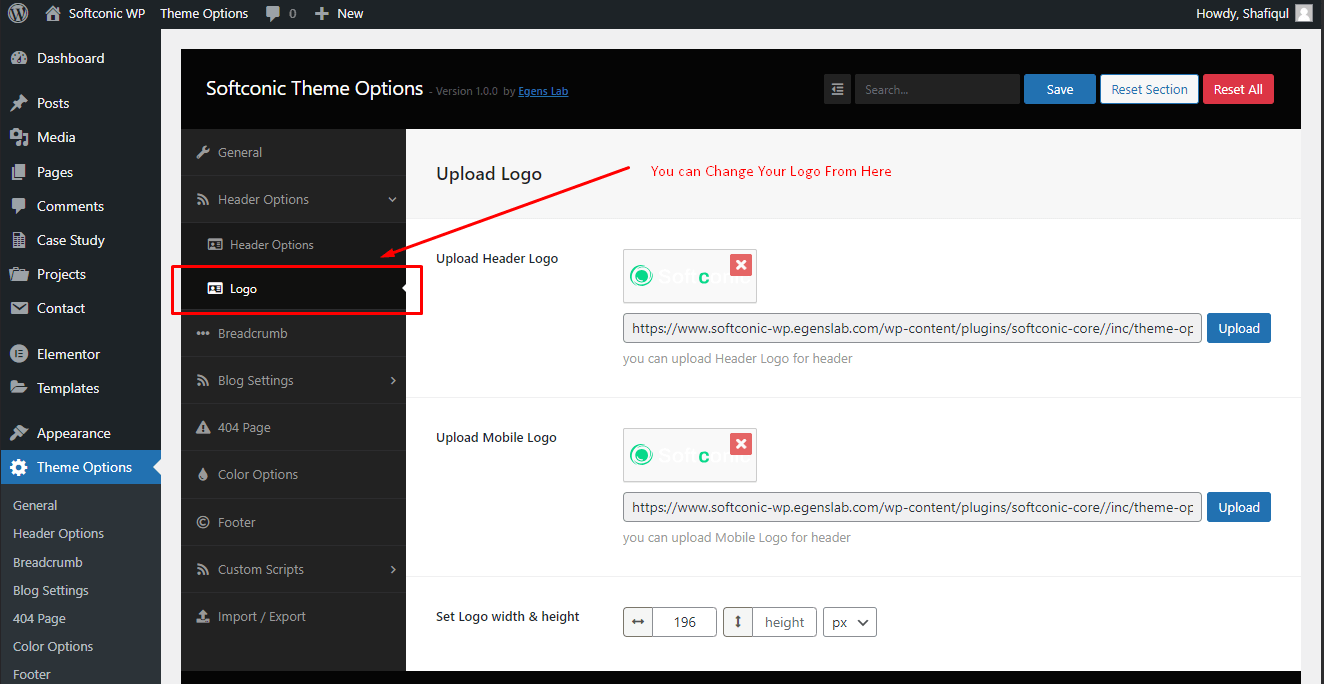Upload a new mobile logo
Viewport: 1324px width, 684px height.
(1239, 507)
